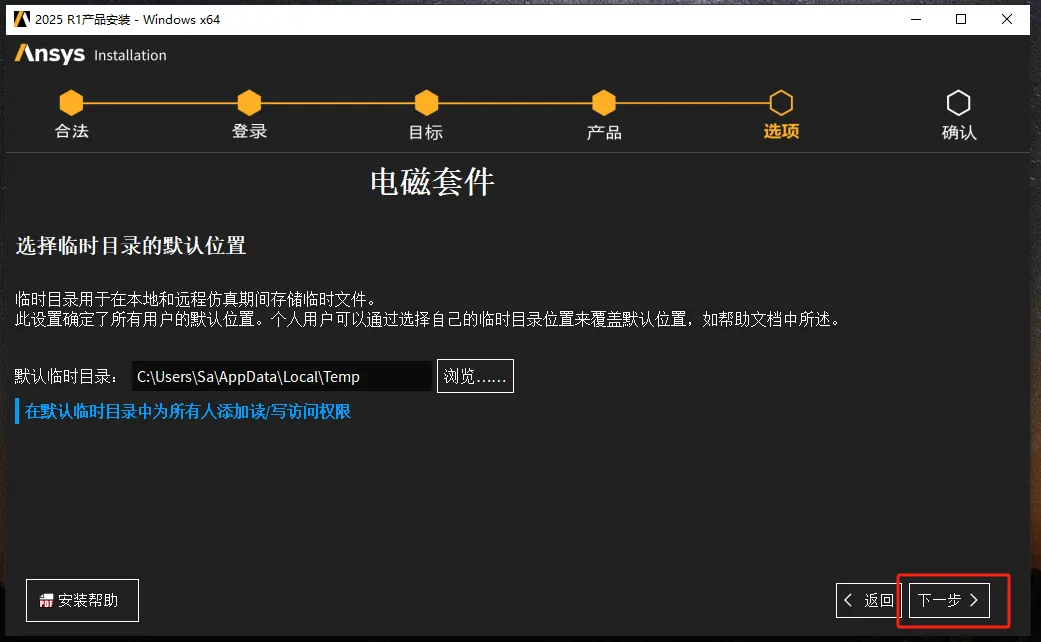This screenshot has width=1041, height=642.
Task: Click the 电磁套件 heading
Action: [x=432, y=182]
